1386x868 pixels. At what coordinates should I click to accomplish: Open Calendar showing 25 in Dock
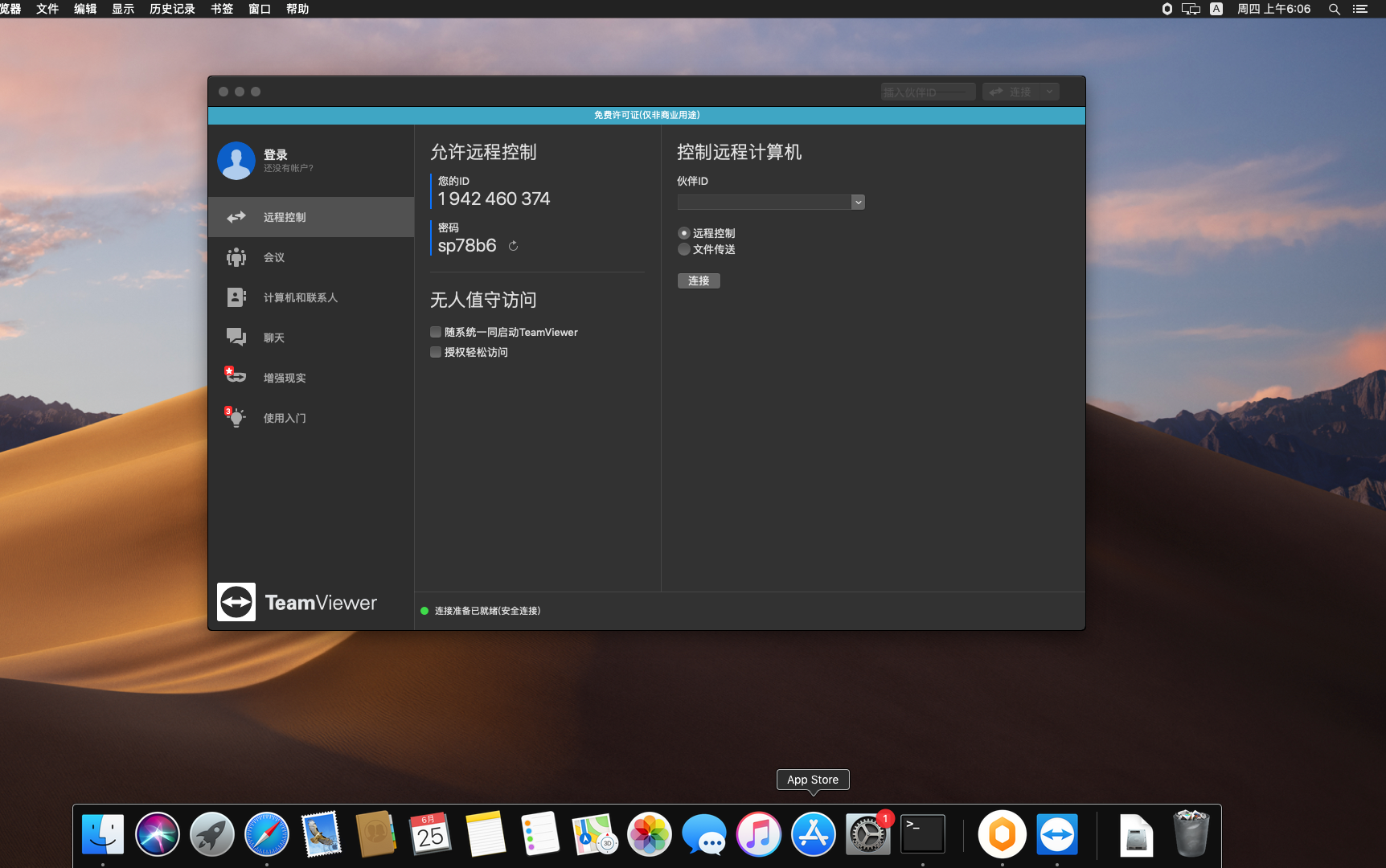431,834
